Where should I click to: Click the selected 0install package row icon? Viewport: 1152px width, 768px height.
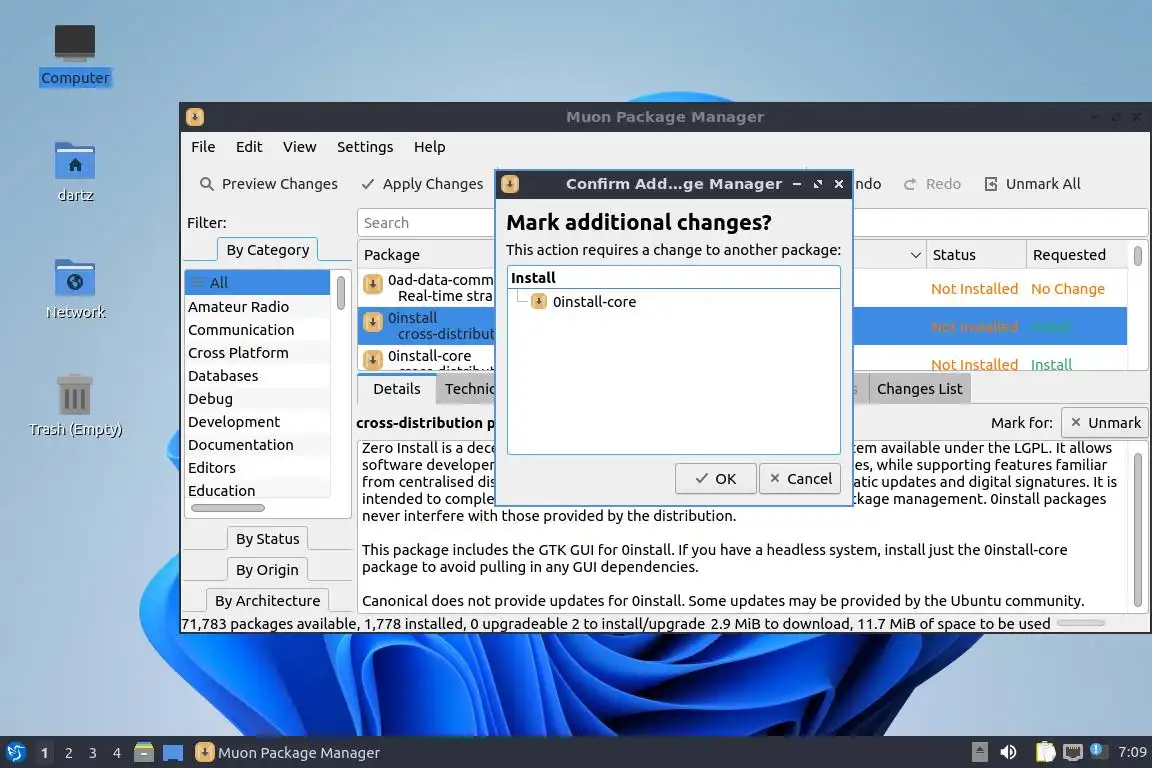coord(373,322)
